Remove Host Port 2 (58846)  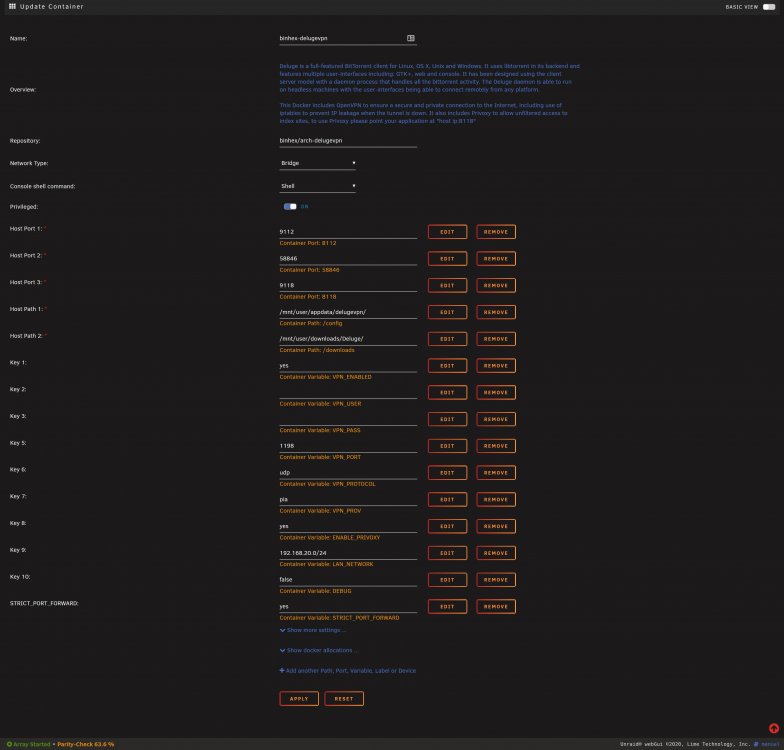coord(496,258)
